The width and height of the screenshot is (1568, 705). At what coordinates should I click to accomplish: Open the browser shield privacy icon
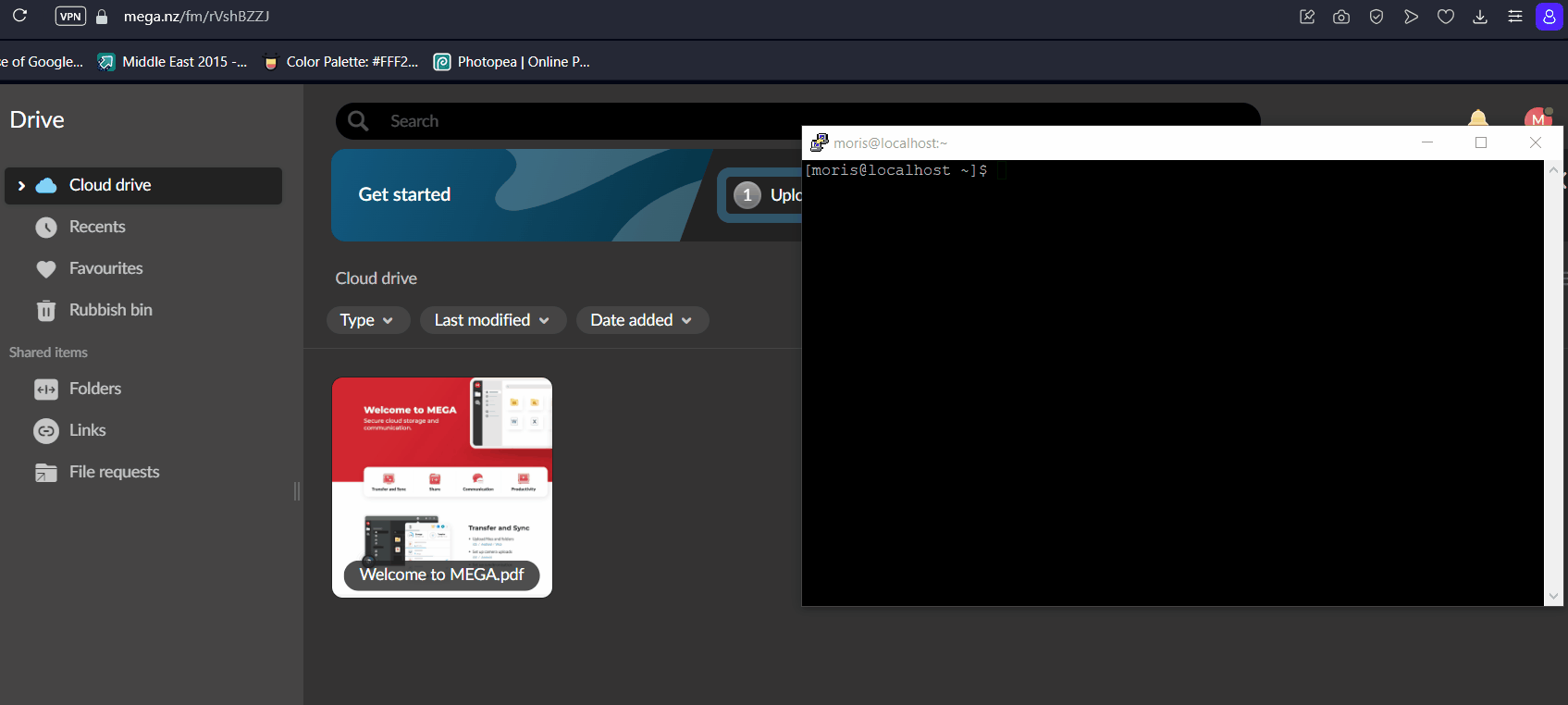point(1377,17)
